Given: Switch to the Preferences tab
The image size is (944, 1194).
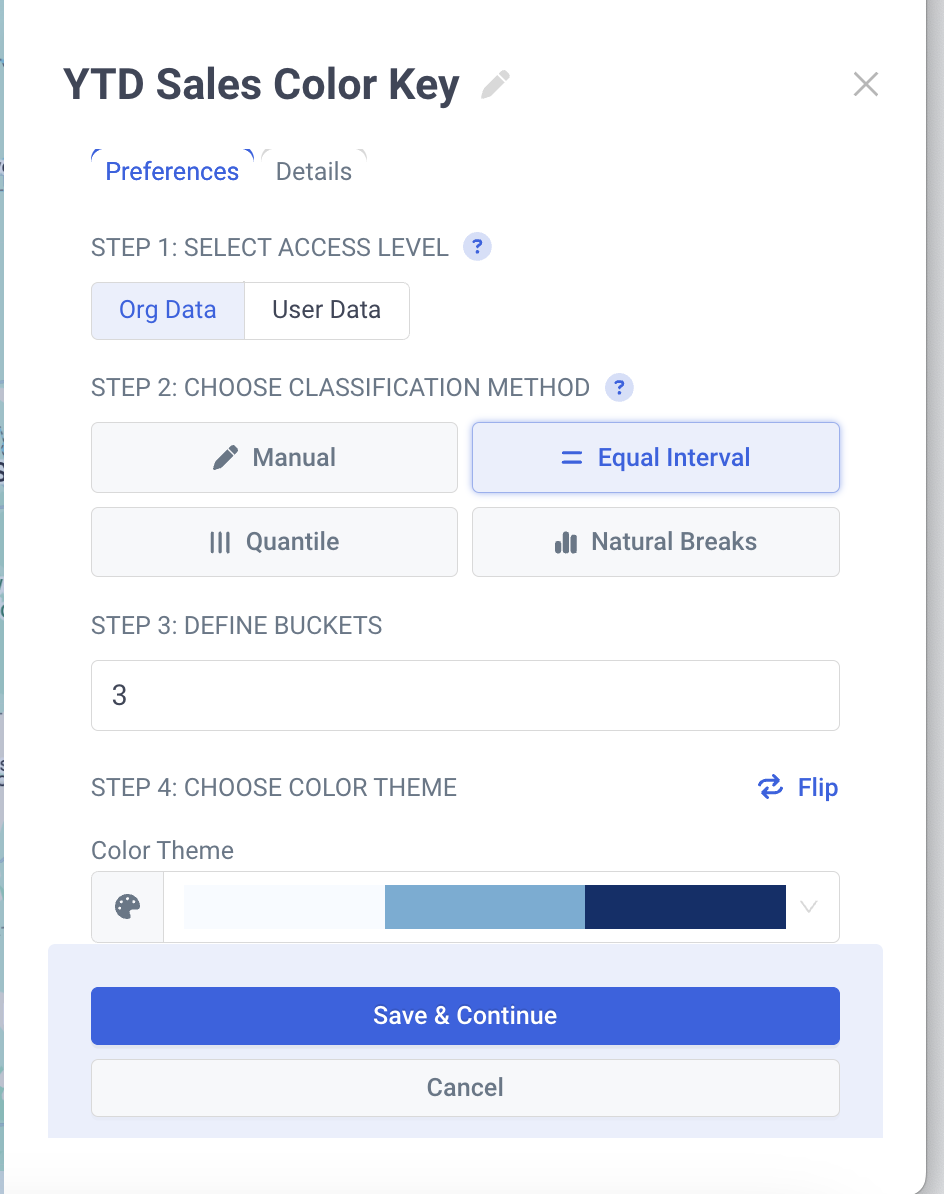Looking at the screenshot, I should pos(172,171).
